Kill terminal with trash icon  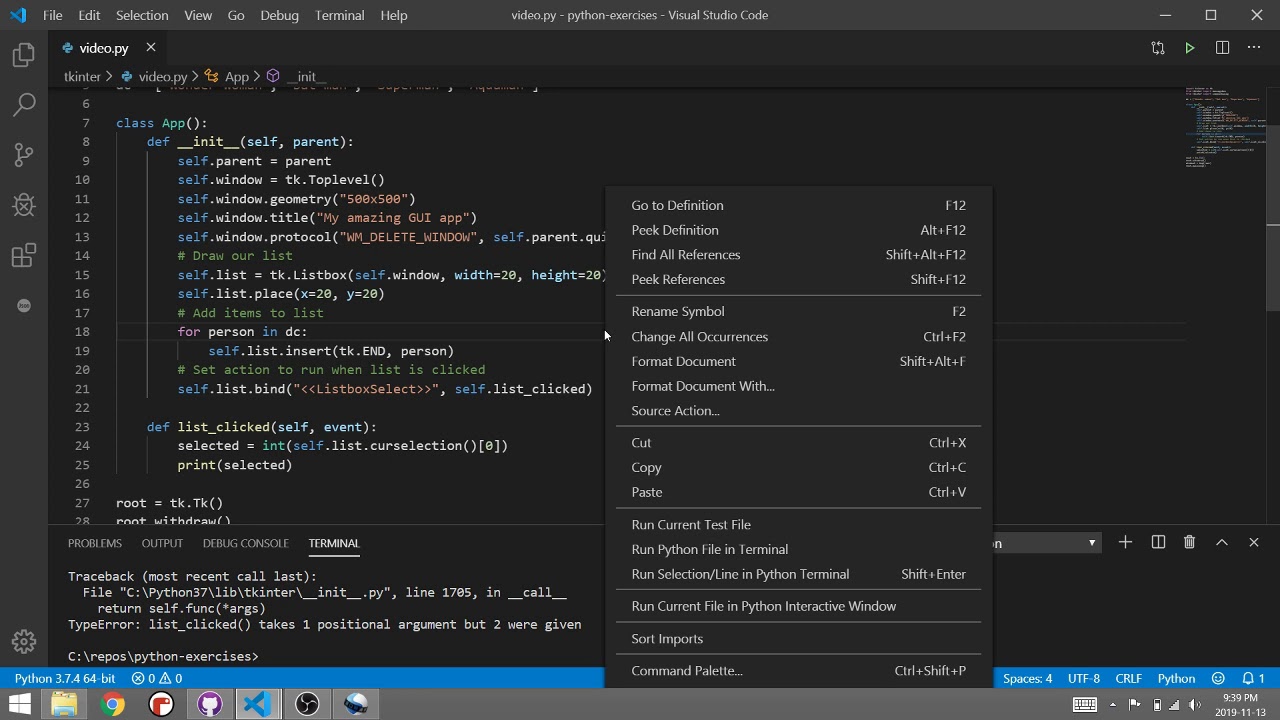(x=1189, y=542)
